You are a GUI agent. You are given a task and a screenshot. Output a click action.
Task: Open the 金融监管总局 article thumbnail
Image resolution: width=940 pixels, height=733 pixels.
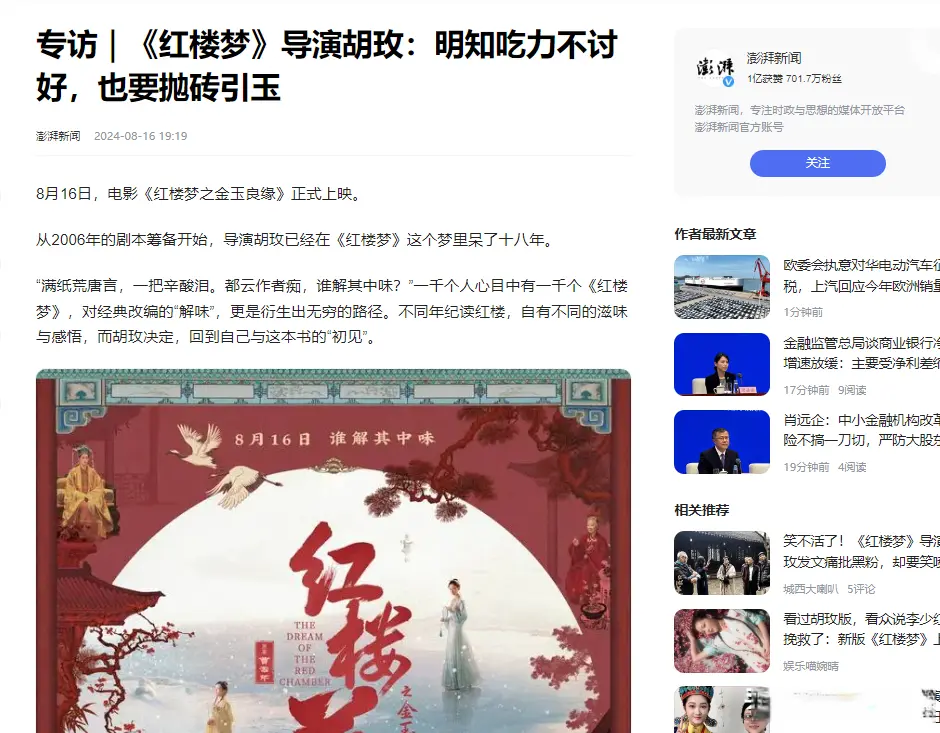point(722,364)
